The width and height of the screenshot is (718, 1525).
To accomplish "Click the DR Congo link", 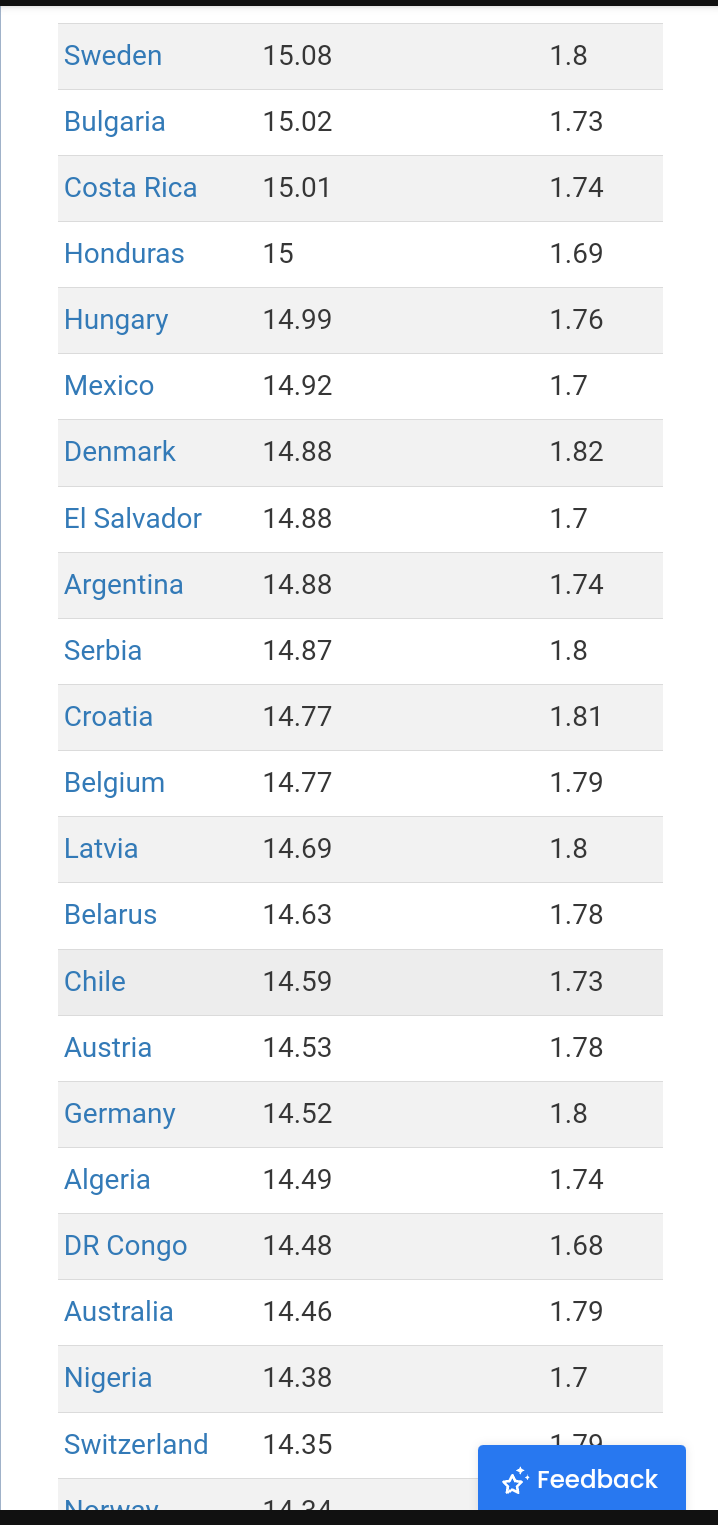I will [126, 1246].
